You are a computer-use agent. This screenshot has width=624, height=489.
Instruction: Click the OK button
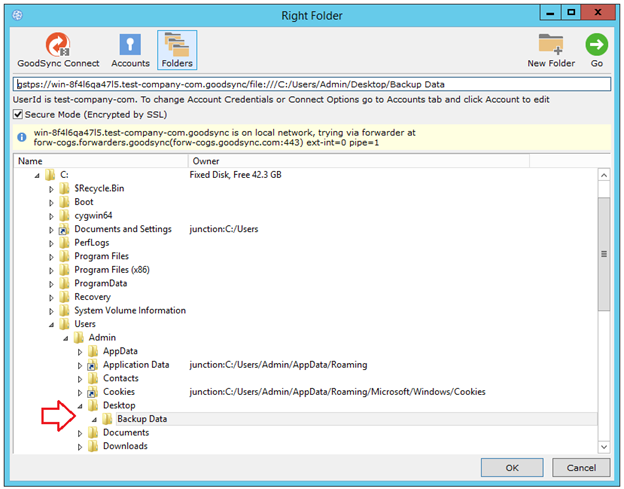coord(511,467)
